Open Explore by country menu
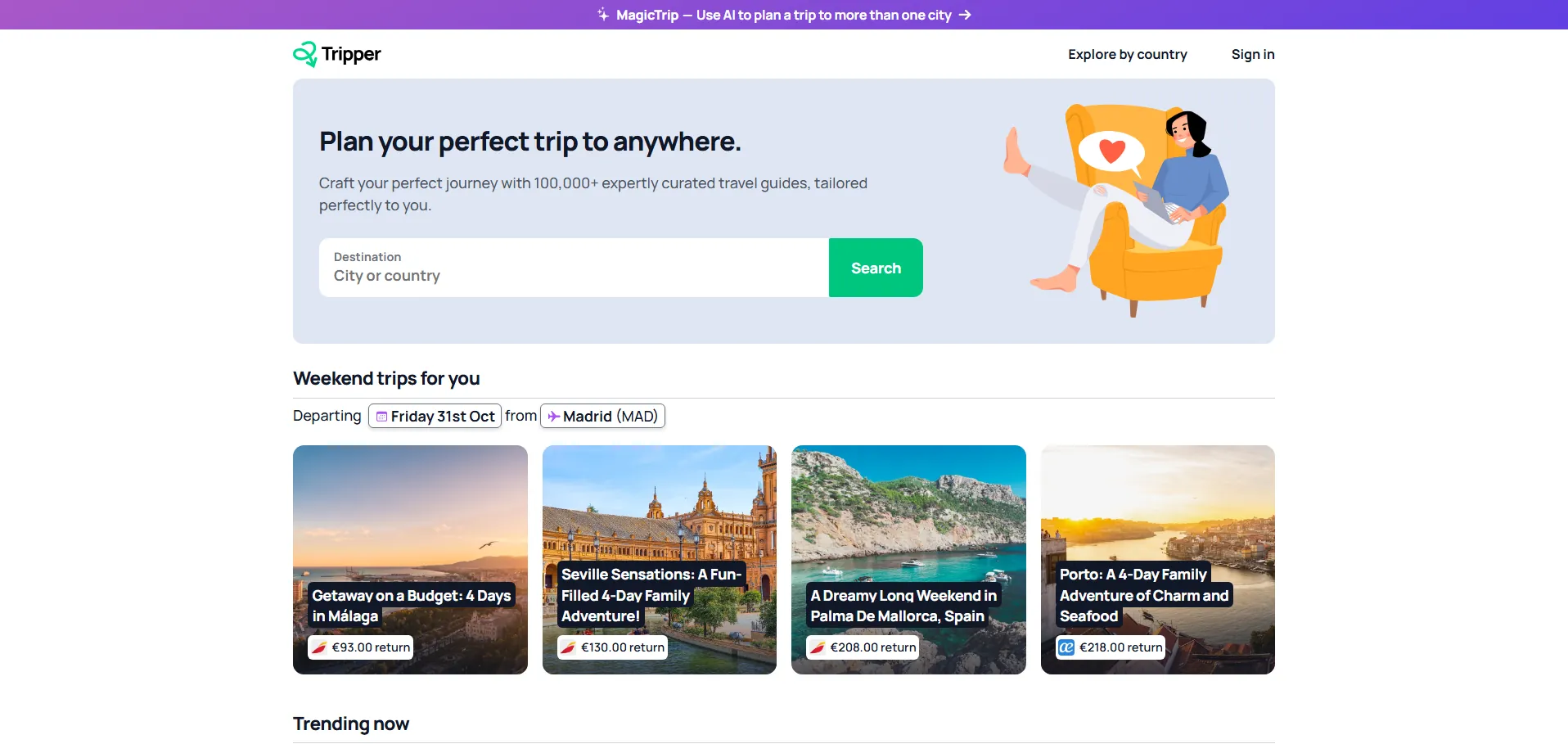This screenshot has height=744, width=1568. [x=1127, y=54]
